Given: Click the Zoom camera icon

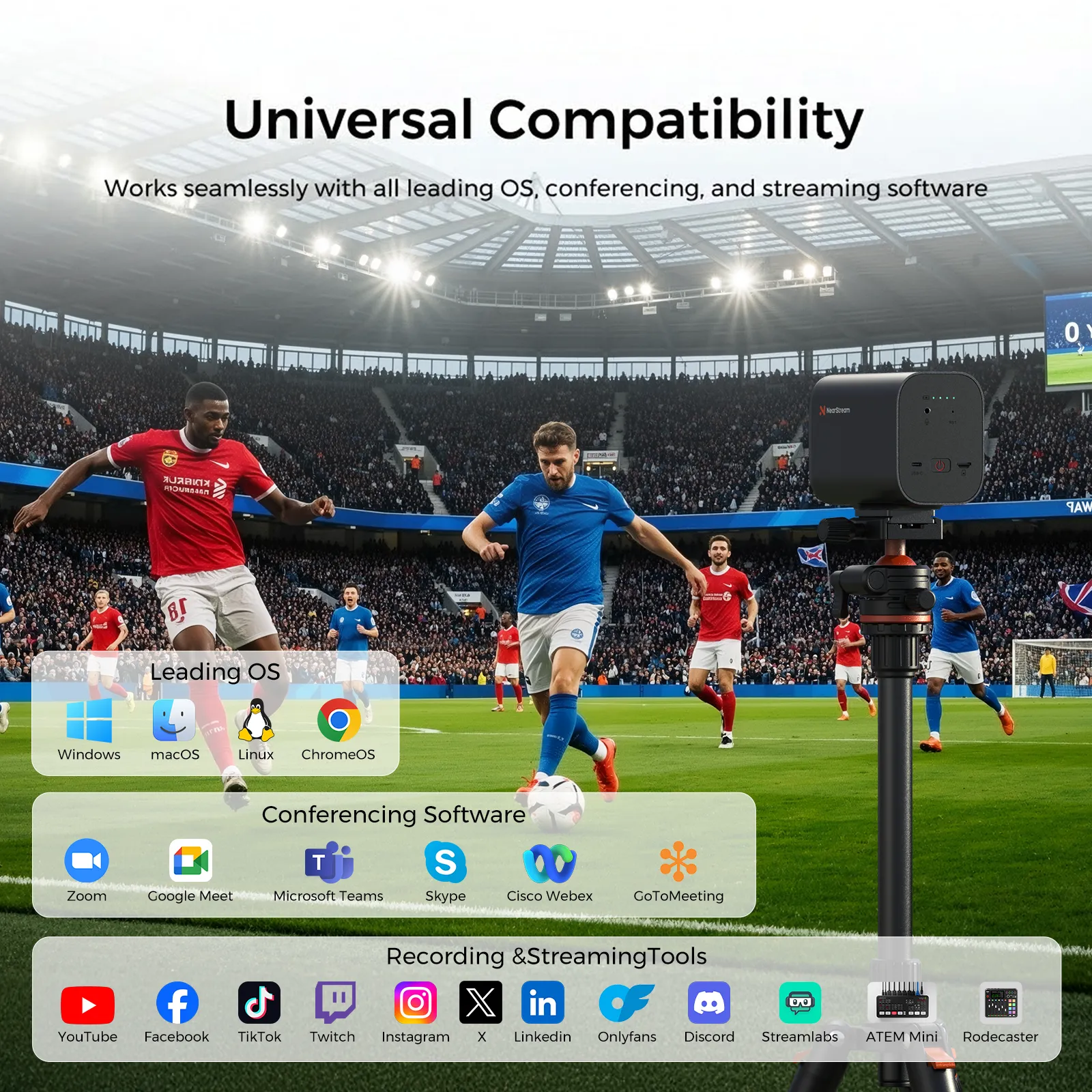Looking at the screenshot, I should [x=87, y=861].
